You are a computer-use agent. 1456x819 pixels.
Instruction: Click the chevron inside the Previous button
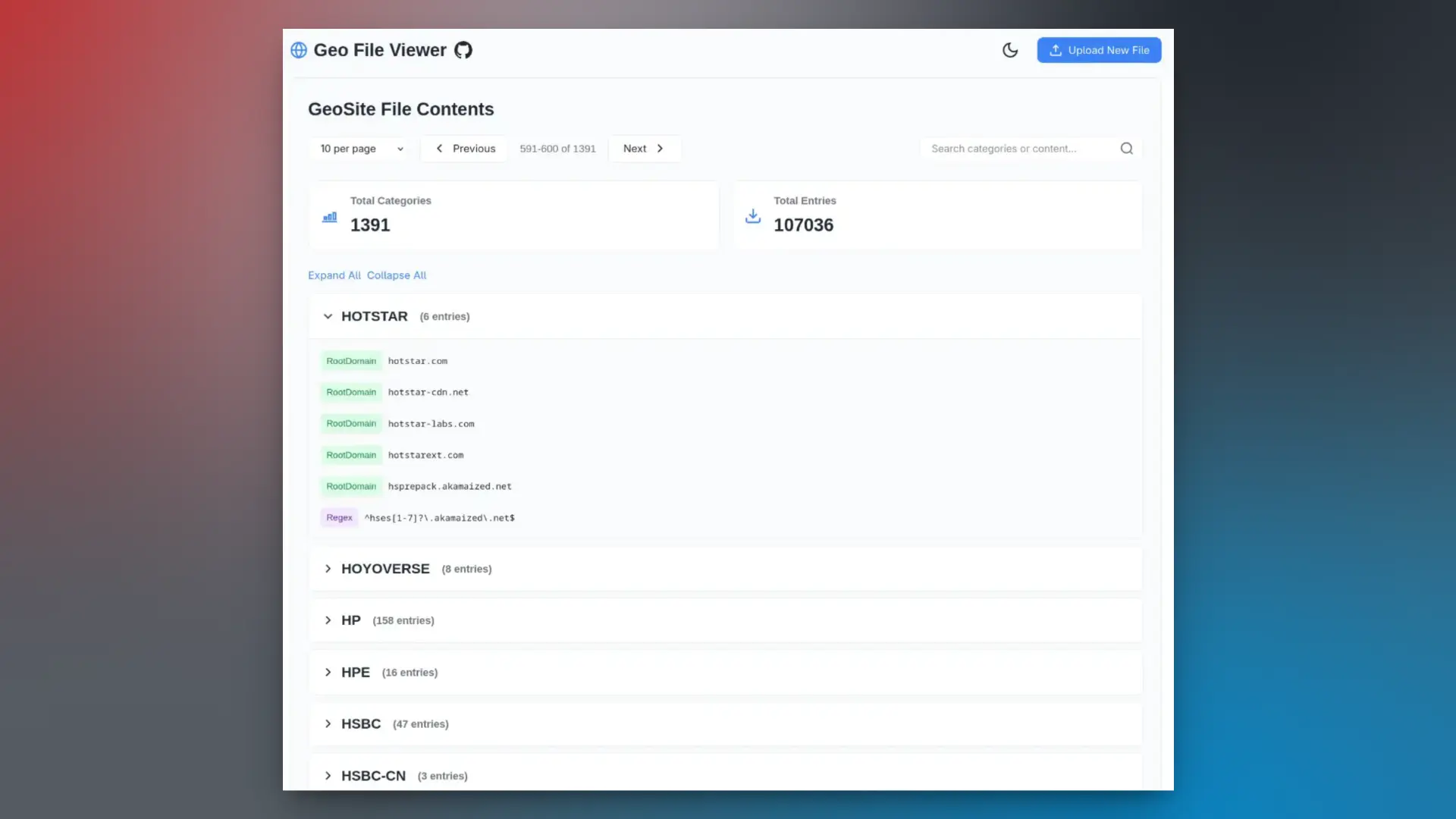coord(440,149)
